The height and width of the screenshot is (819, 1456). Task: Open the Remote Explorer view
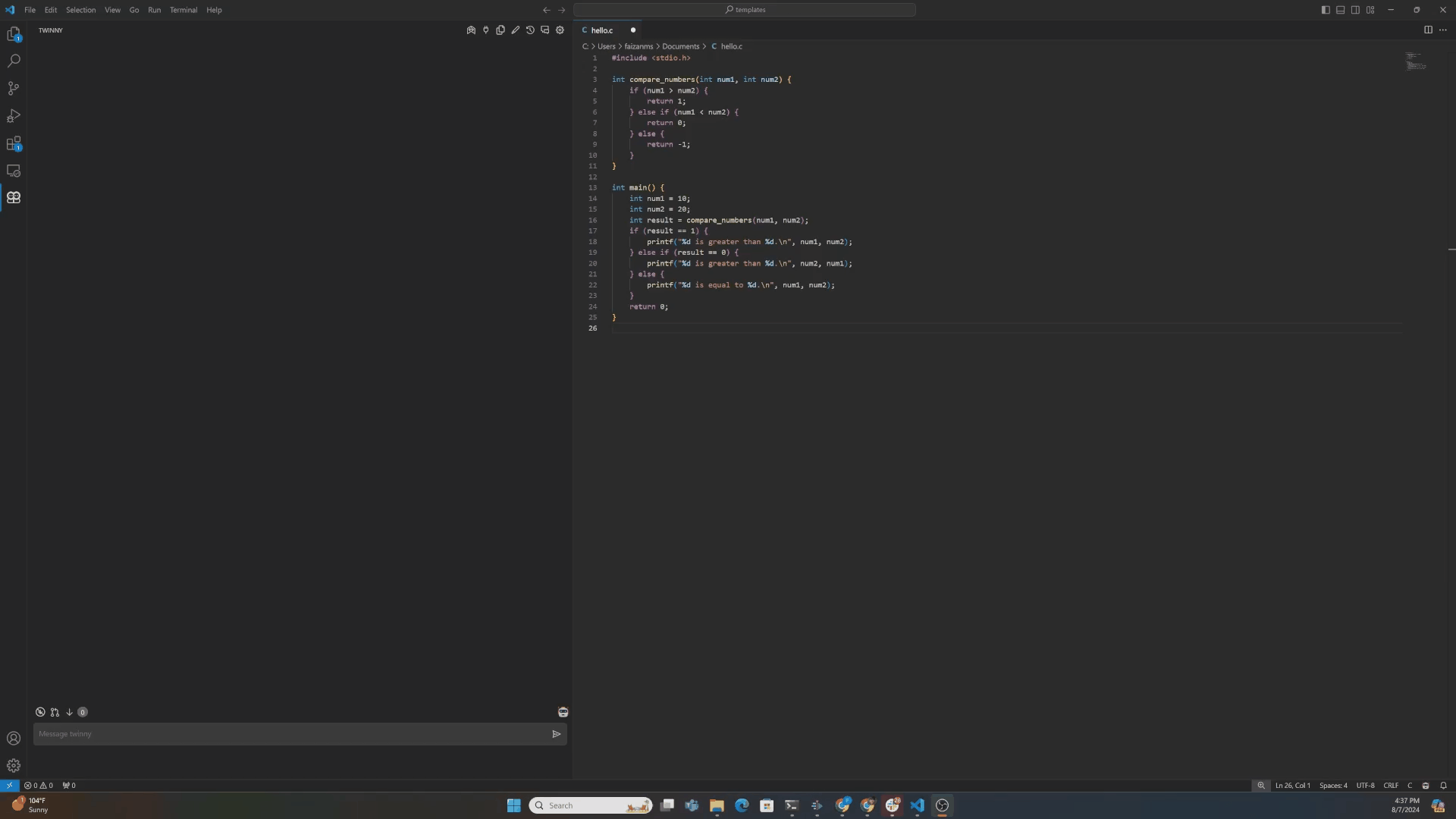pos(14,171)
